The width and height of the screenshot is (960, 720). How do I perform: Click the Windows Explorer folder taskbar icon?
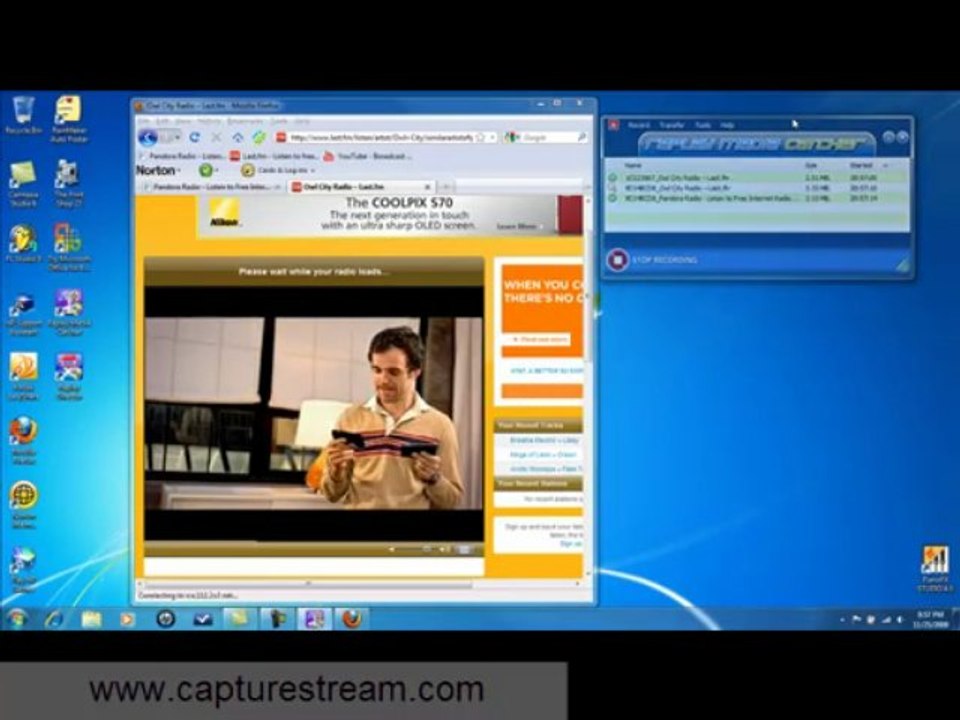pyautogui.click(x=91, y=619)
